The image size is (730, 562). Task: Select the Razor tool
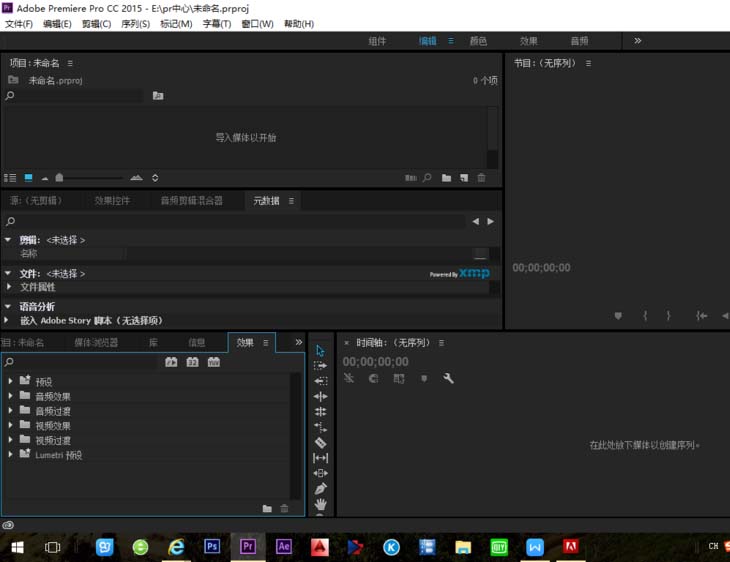tap(320, 442)
